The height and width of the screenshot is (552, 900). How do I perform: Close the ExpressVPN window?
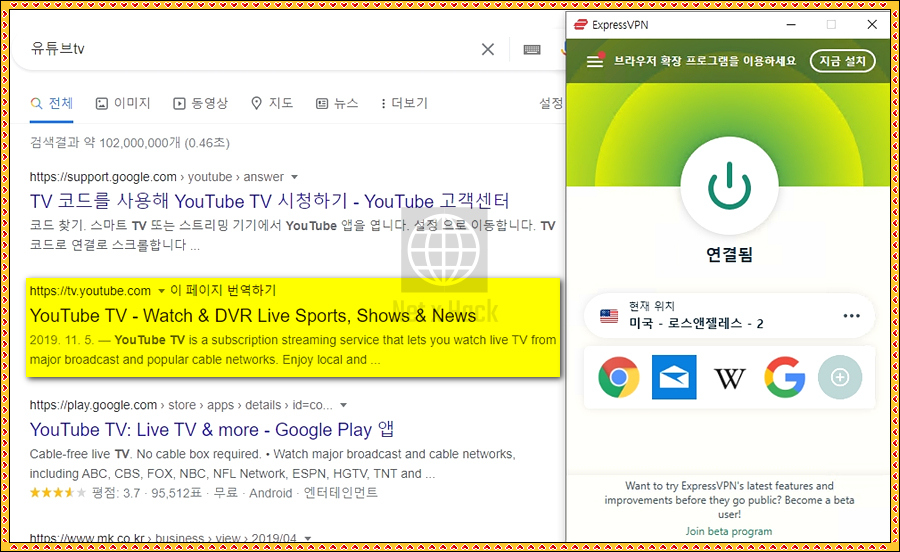pyautogui.click(x=872, y=25)
